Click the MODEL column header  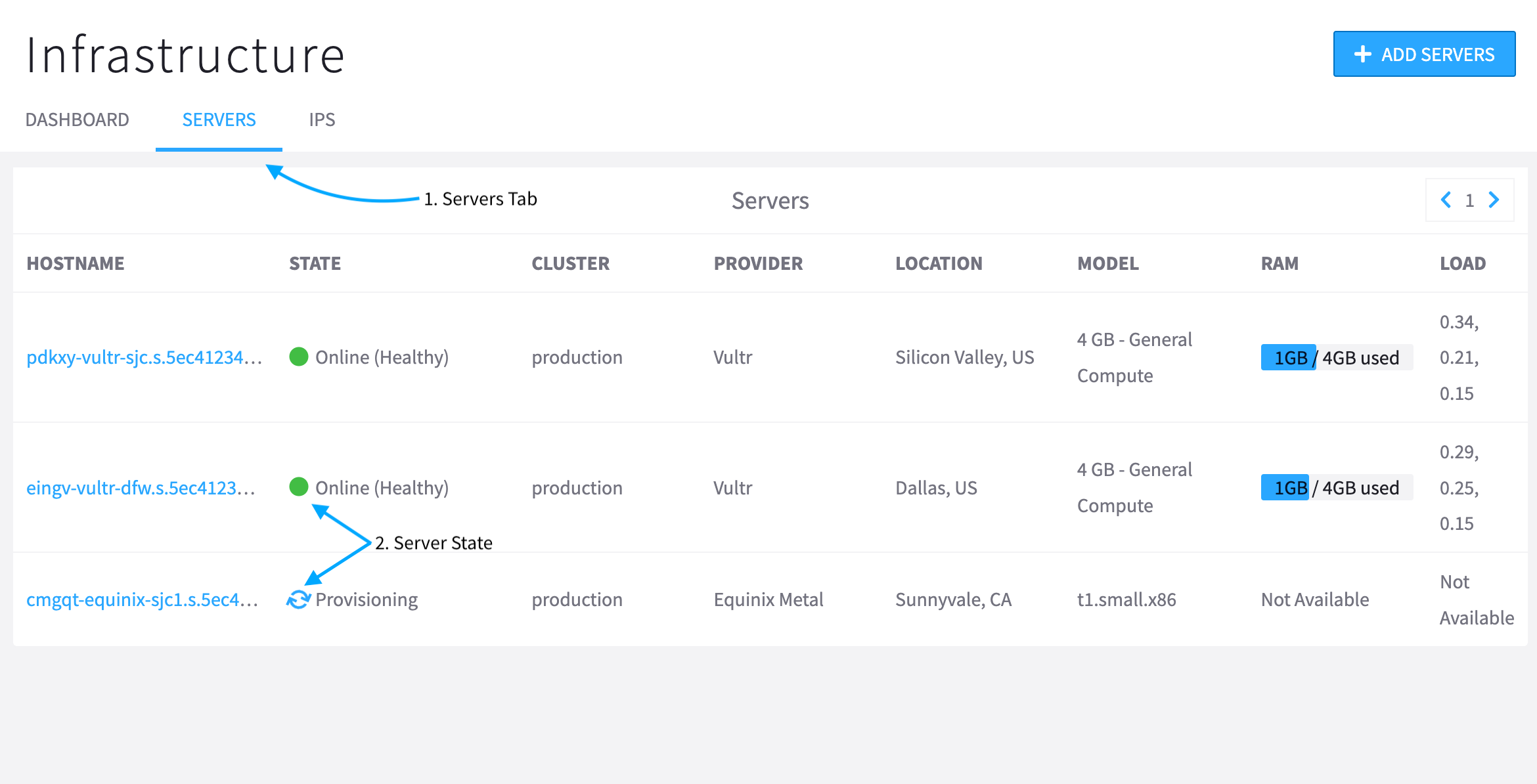pyautogui.click(x=1108, y=263)
